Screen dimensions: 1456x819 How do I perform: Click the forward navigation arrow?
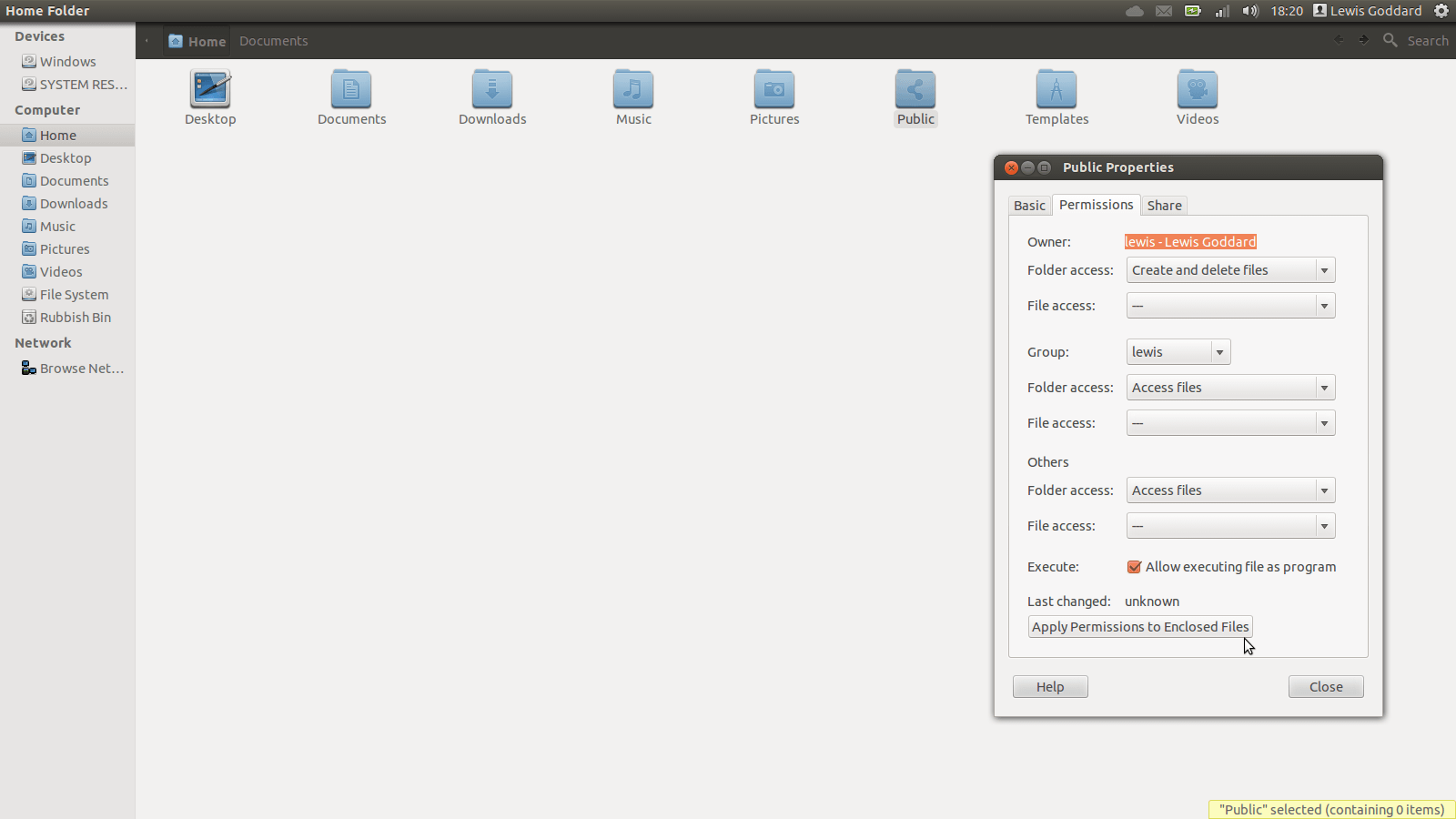coord(1363,39)
